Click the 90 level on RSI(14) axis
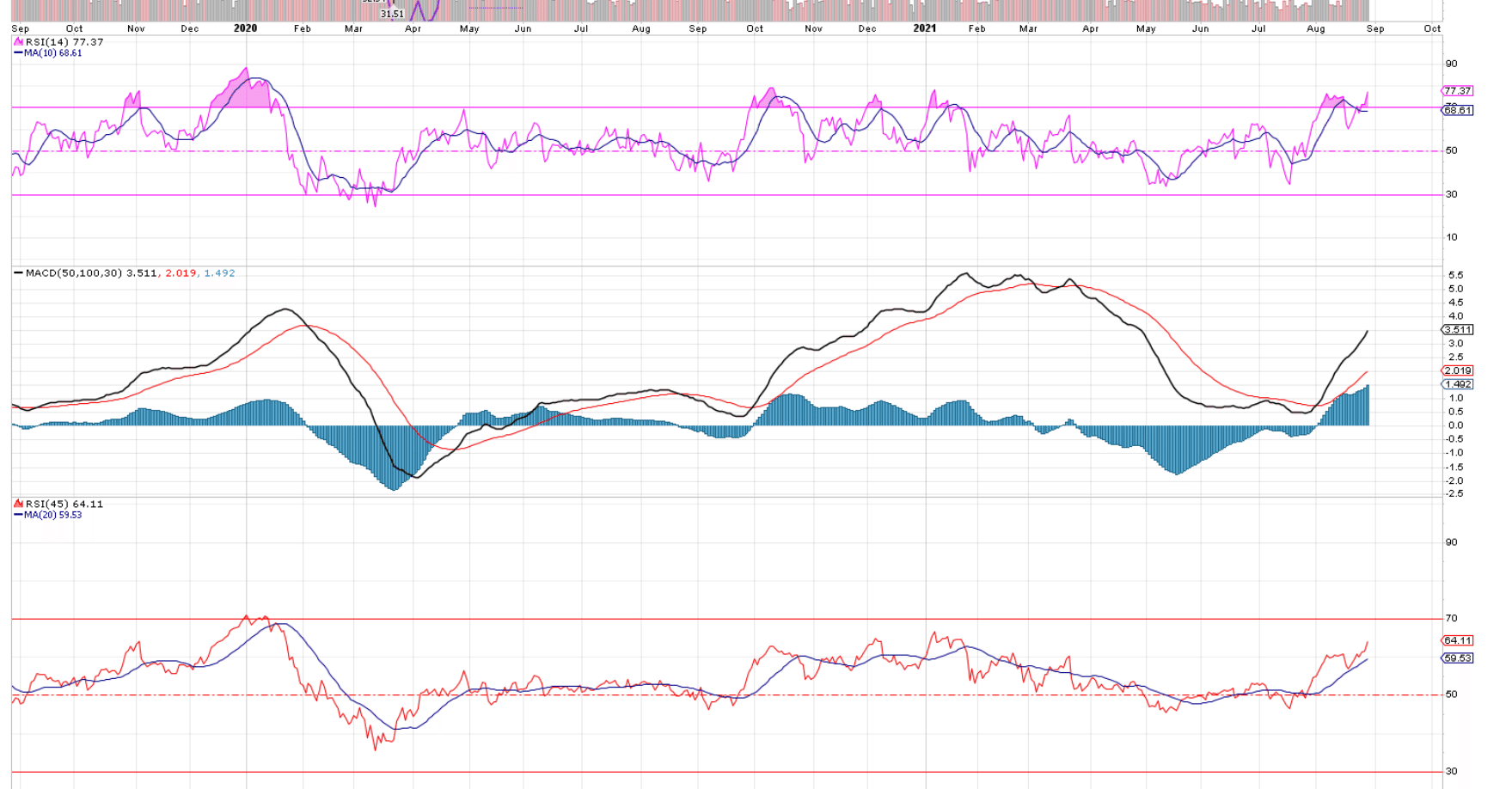This screenshot has width=1512, height=789. click(1452, 64)
